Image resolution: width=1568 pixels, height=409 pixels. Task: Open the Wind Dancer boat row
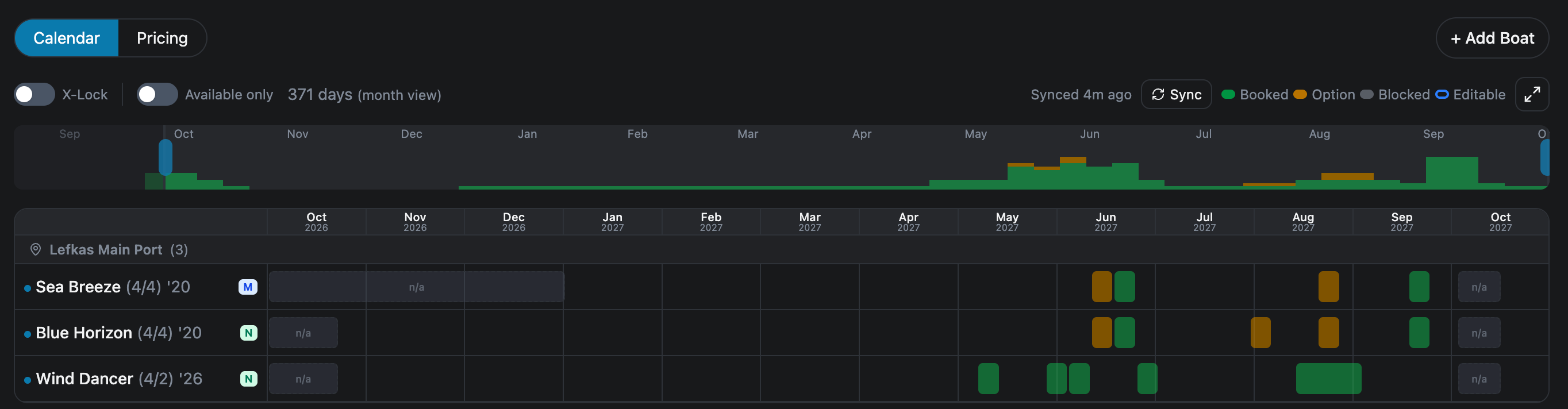[141, 379]
